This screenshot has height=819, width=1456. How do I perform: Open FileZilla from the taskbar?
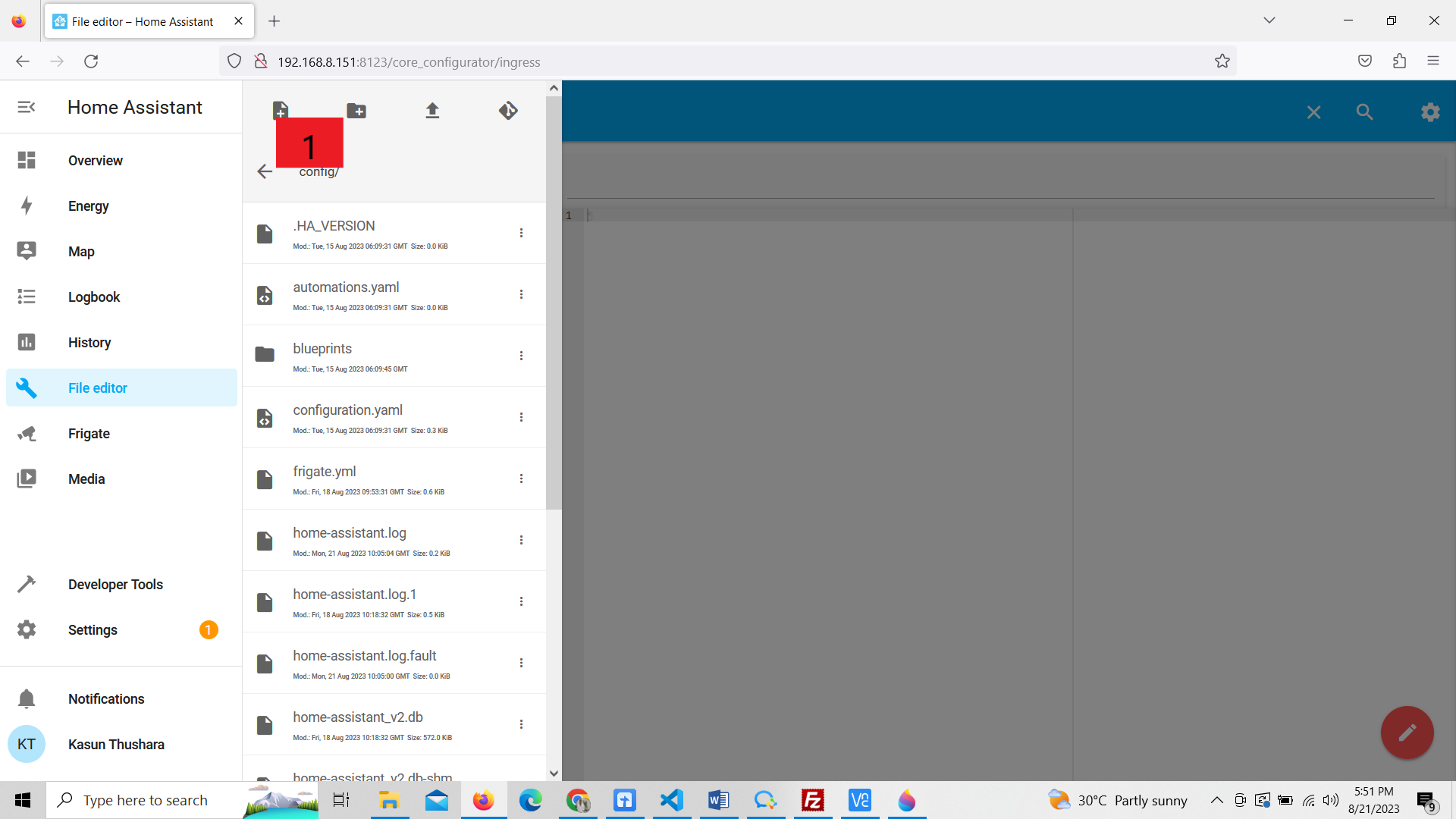[813, 800]
